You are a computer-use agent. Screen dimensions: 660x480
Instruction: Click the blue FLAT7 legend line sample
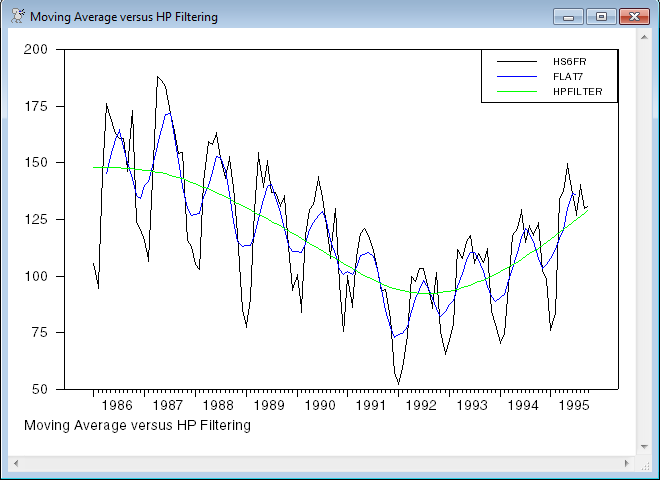tap(518, 77)
